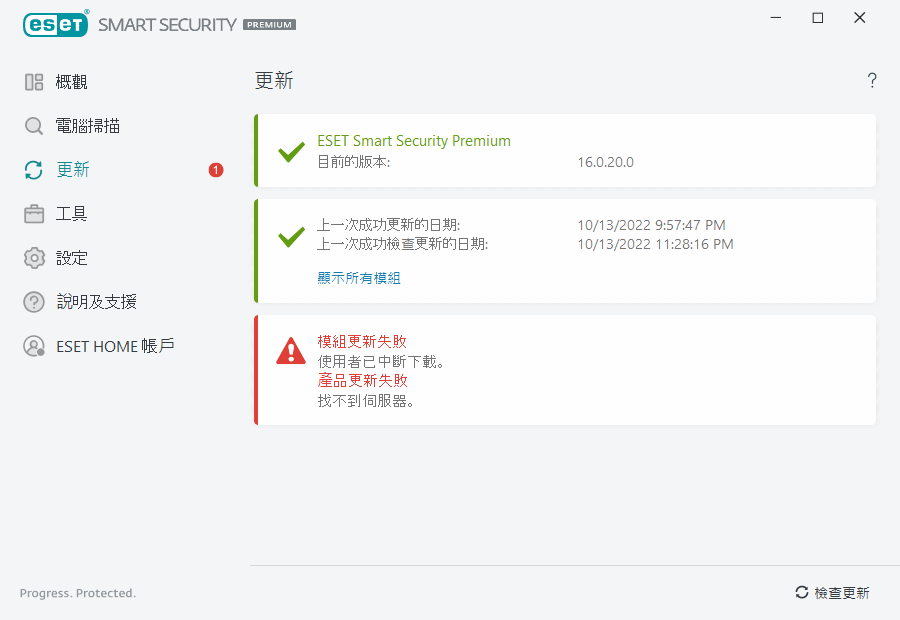The height and width of the screenshot is (620, 900).
Task: Open the 概觀 menu item
Action: point(72,82)
